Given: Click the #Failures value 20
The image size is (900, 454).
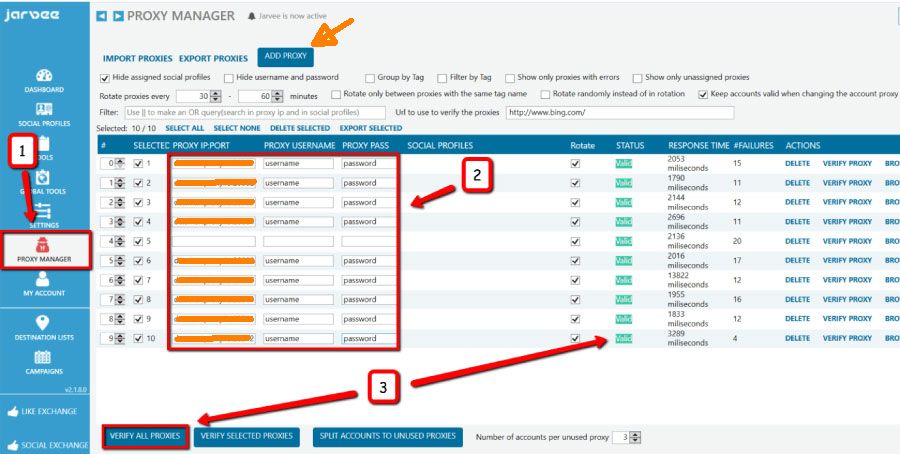Looking at the screenshot, I should [737, 242].
